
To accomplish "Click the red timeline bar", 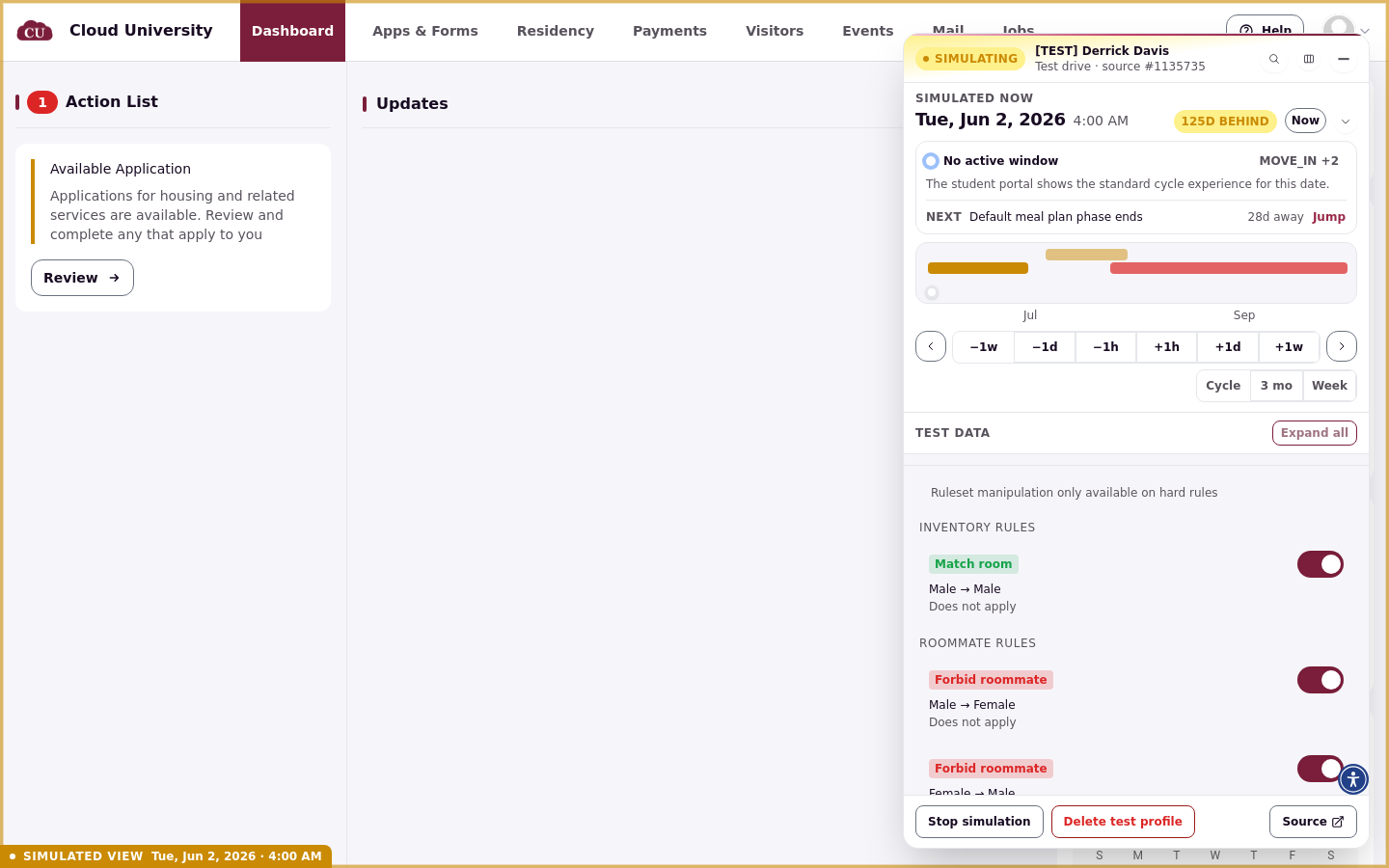I will (1229, 268).
